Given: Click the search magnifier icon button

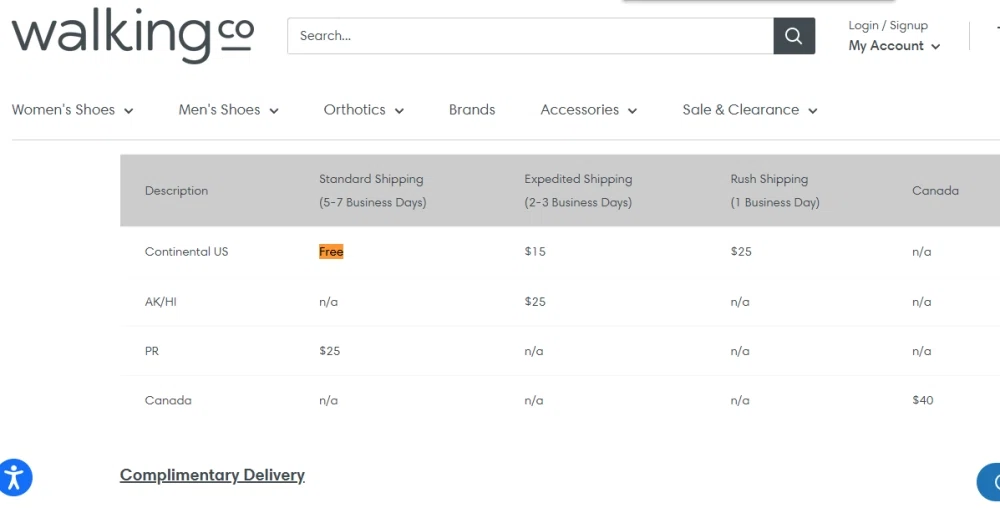Looking at the screenshot, I should point(794,36).
